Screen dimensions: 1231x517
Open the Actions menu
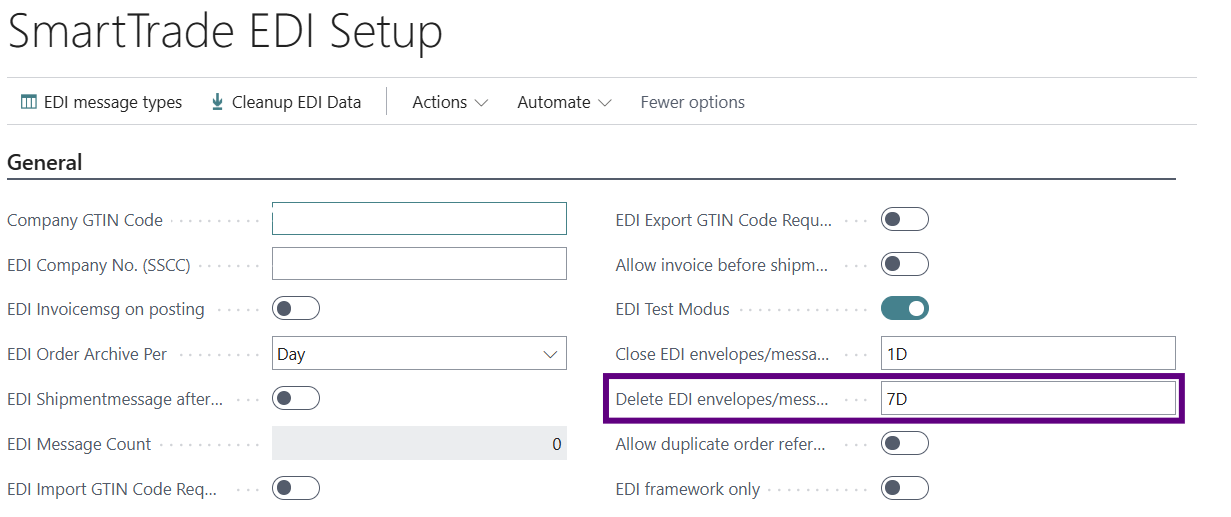click(x=449, y=102)
